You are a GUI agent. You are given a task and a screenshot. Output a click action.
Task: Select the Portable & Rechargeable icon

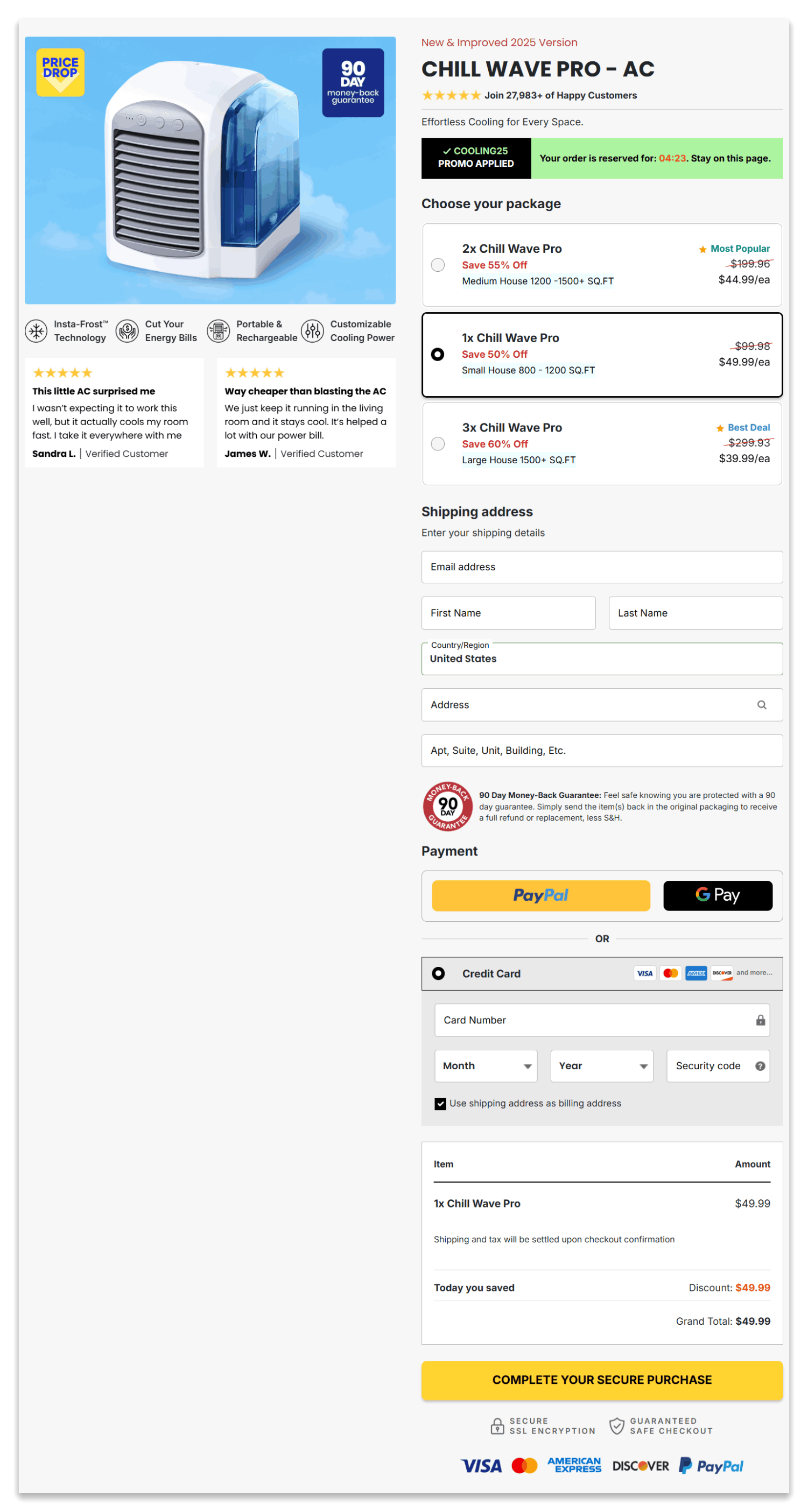click(219, 330)
